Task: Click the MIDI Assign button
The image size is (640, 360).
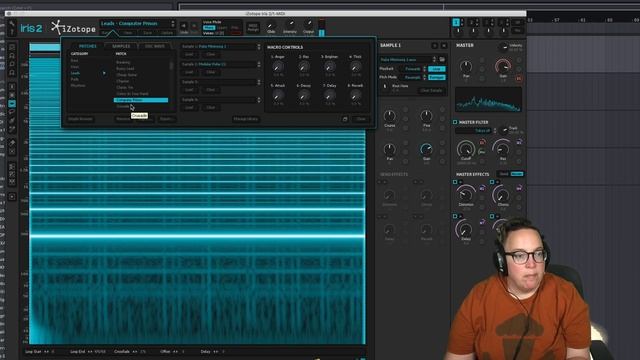Action: (x=253, y=27)
